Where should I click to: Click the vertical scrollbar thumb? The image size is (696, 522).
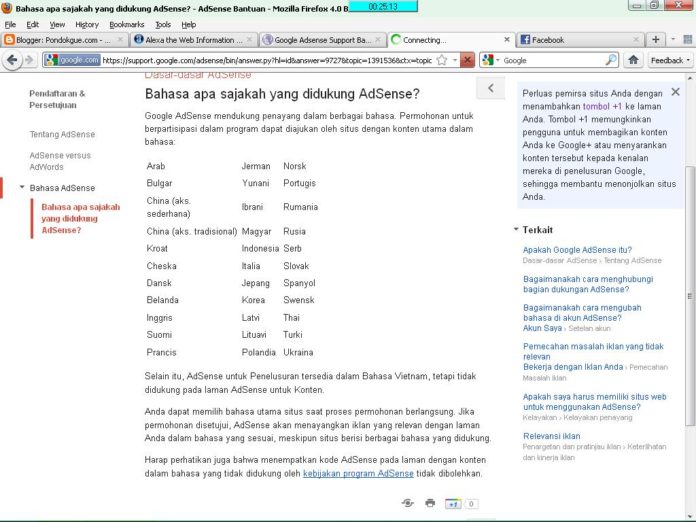coord(689,295)
